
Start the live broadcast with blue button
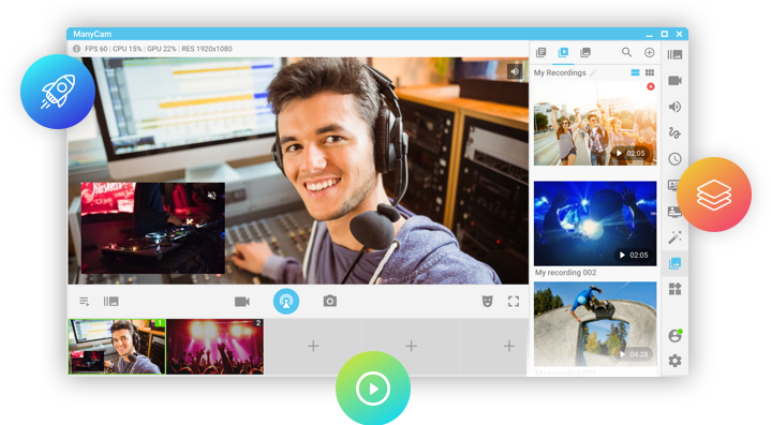click(x=286, y=301)
